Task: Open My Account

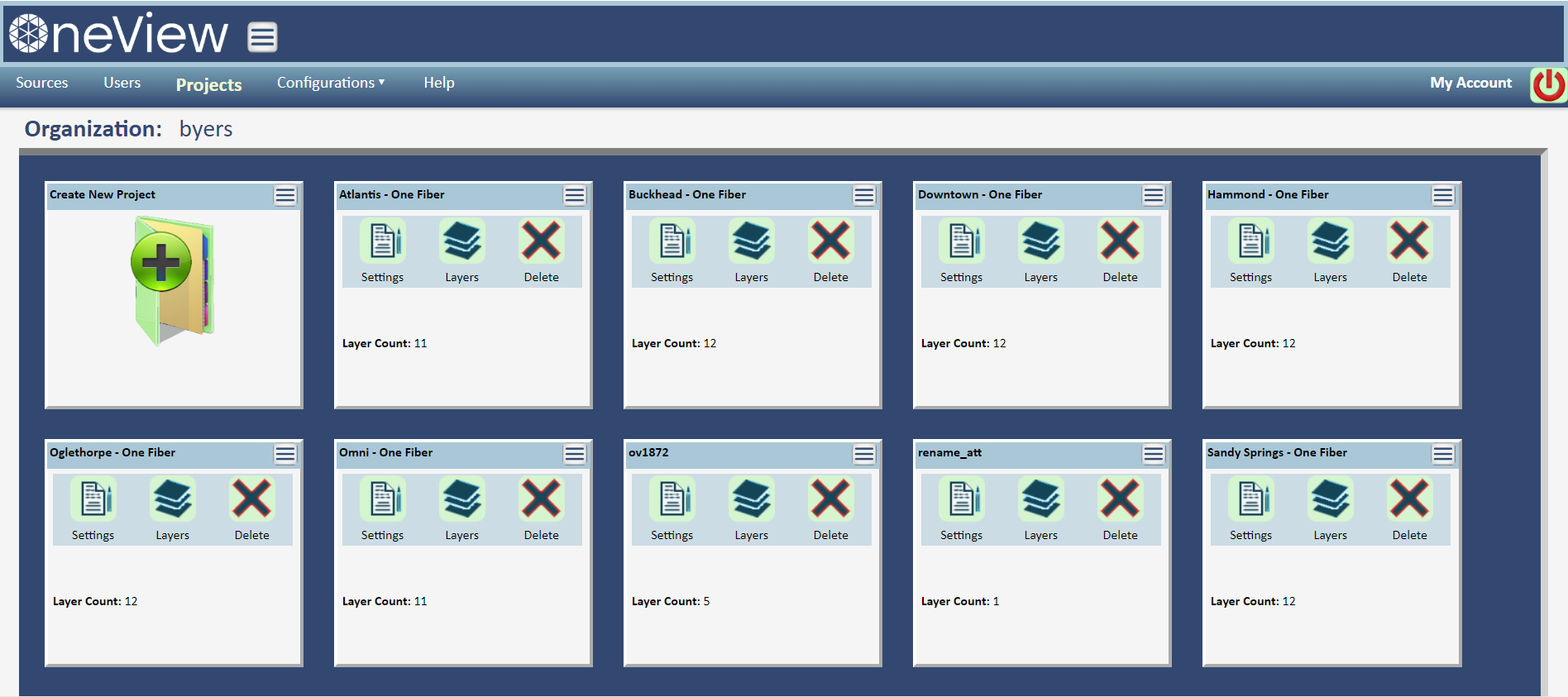Action: pos(1470,83)
